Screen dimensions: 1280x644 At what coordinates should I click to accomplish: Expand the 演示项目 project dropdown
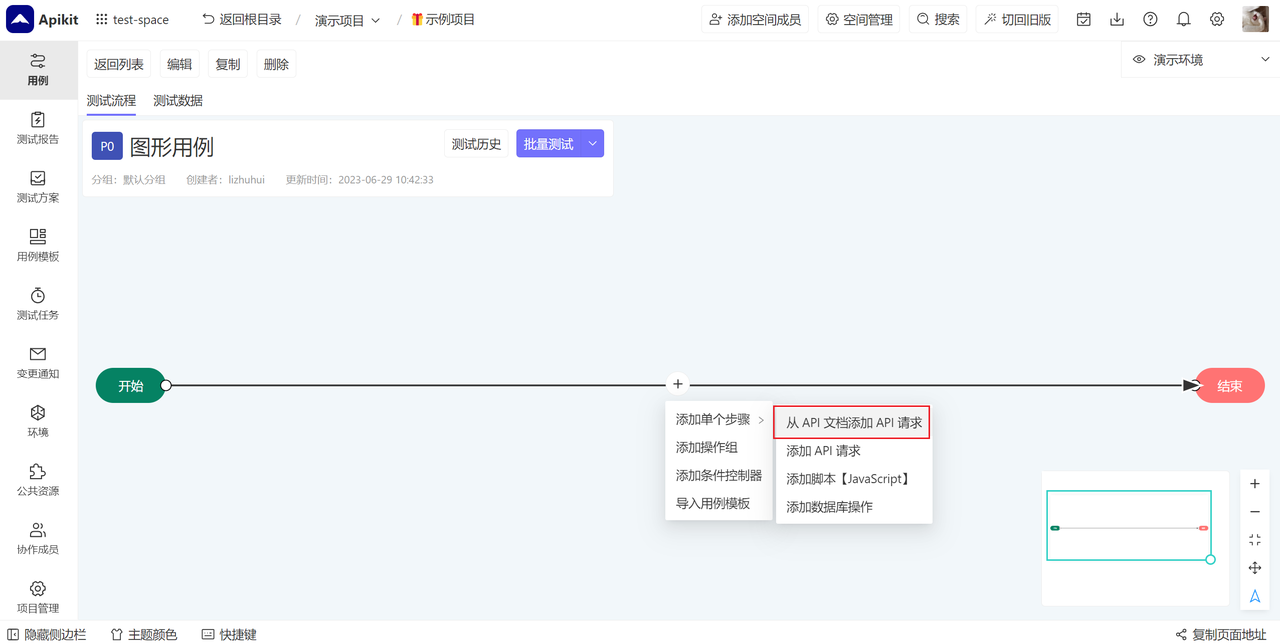click(376, 18)
